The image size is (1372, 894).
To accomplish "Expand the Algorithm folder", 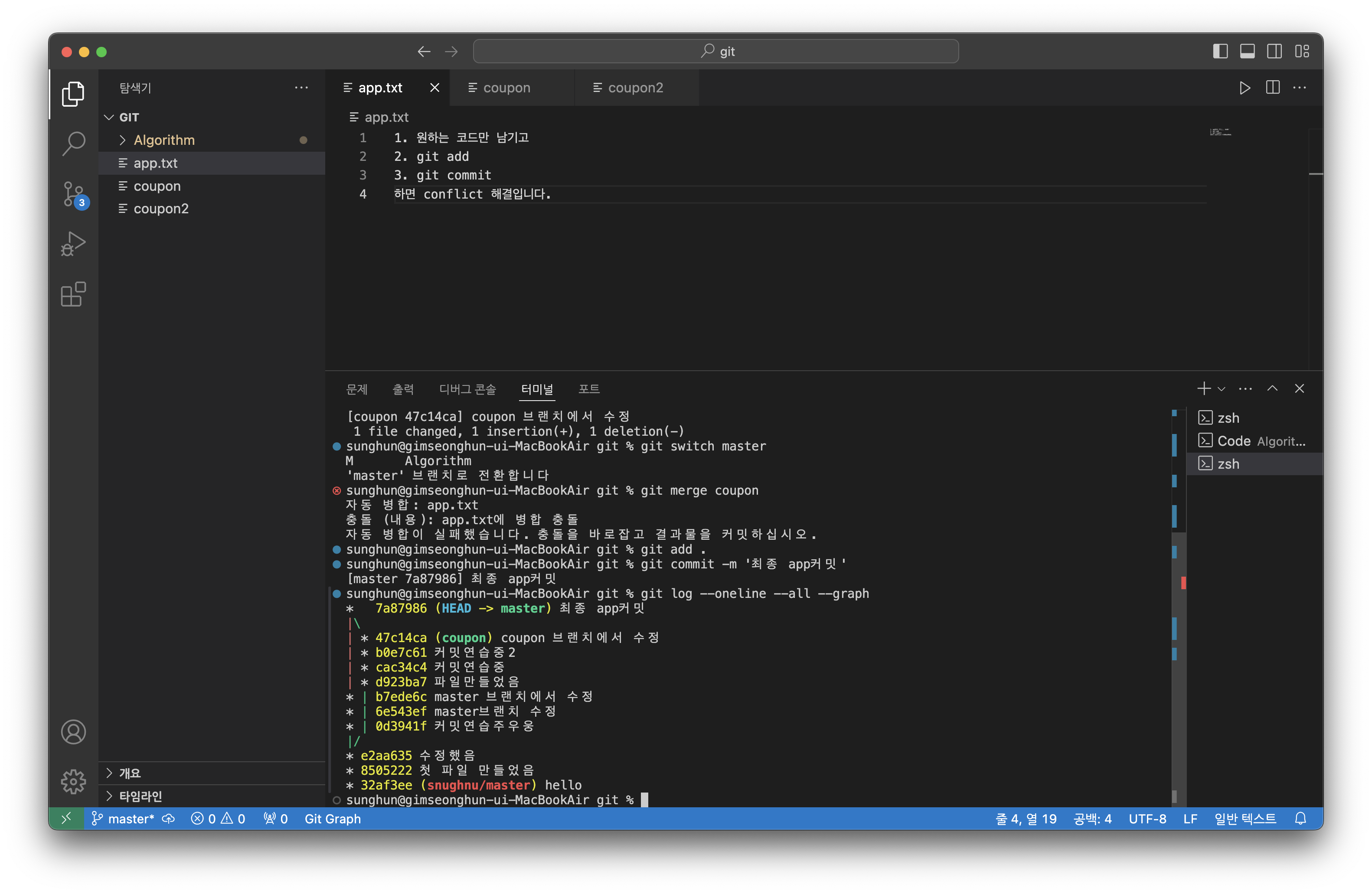I will (164, 140).
